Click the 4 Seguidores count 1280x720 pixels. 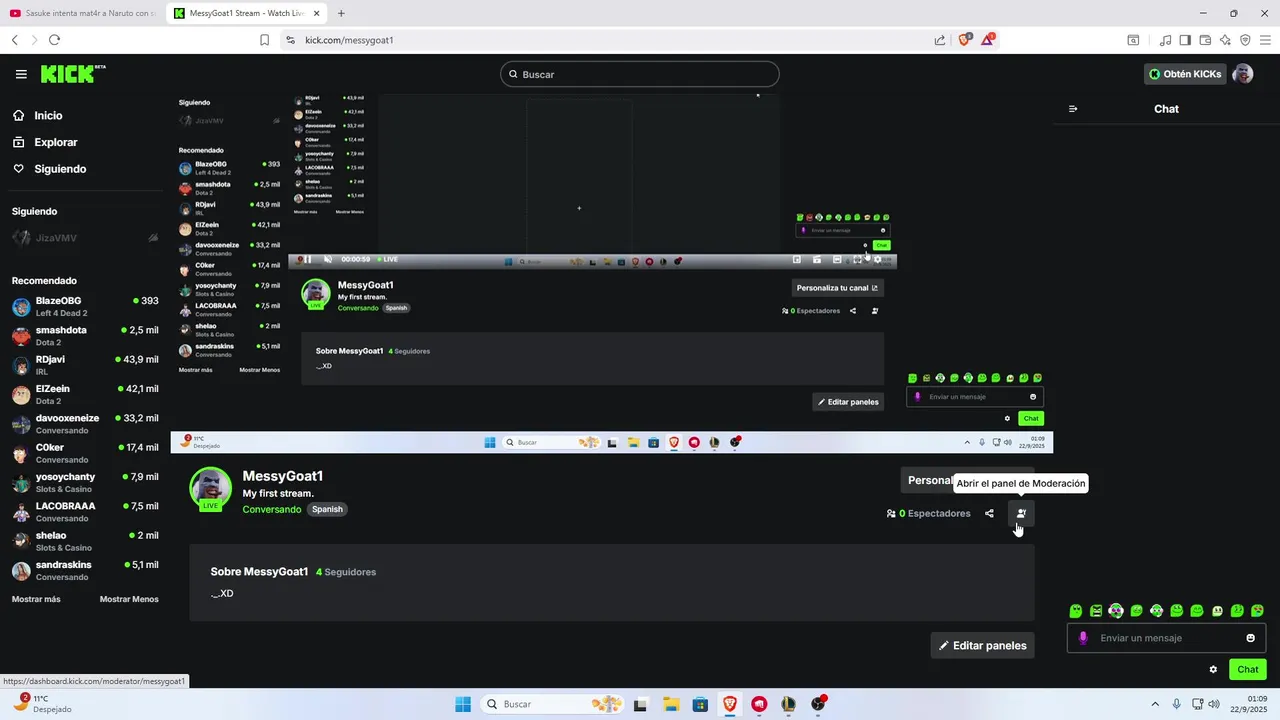coord(346,572)
